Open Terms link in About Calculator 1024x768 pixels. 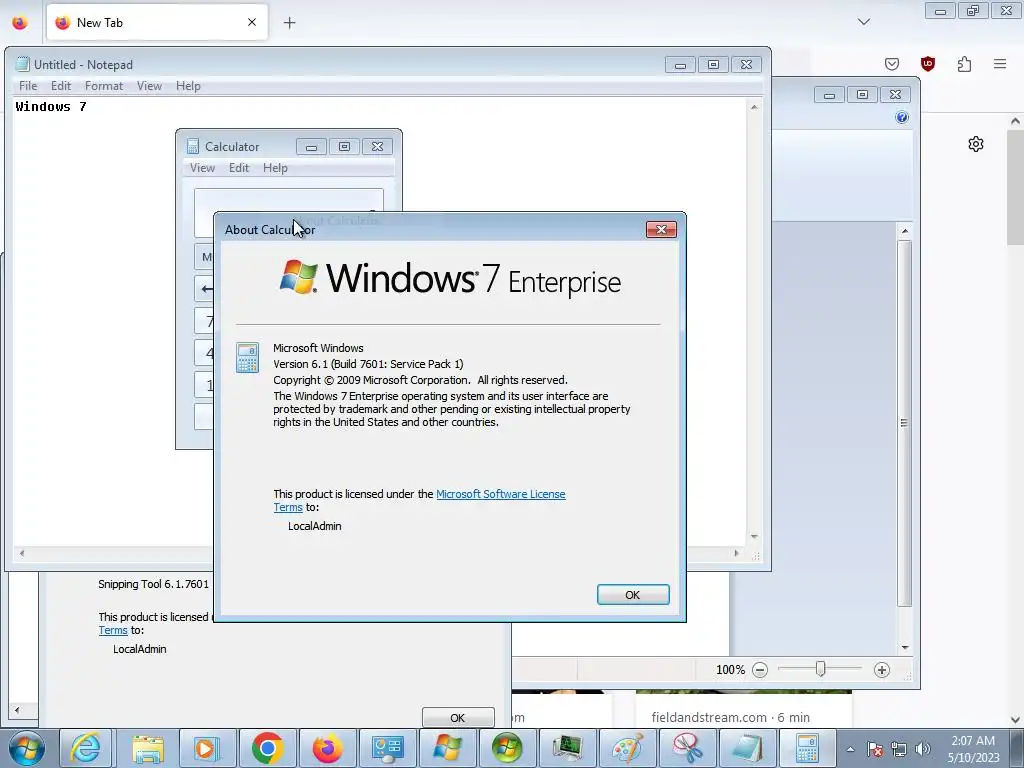tap(288, 507)
